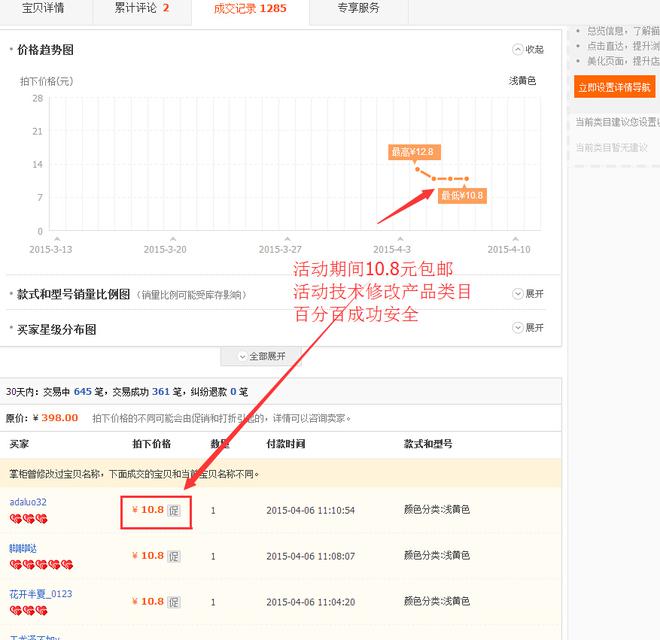The width and height of the screenshot is (660, 640).
Task: Expand the 买家星级分布图 section
Action: tap(527, 328)
